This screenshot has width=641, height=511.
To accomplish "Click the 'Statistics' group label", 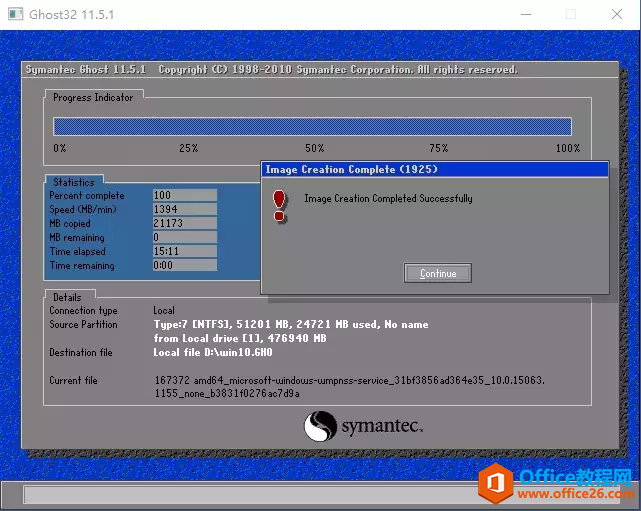I will pos(74,182).
